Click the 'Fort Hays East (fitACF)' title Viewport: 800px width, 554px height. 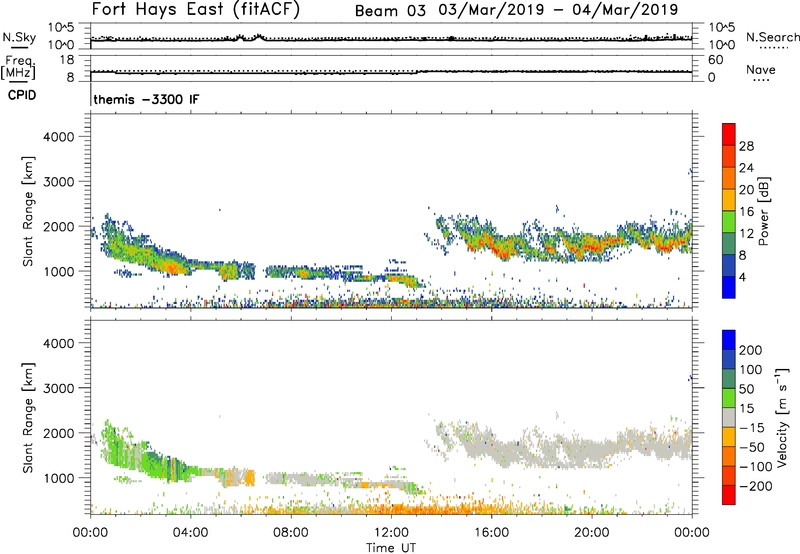pos(196,10)
